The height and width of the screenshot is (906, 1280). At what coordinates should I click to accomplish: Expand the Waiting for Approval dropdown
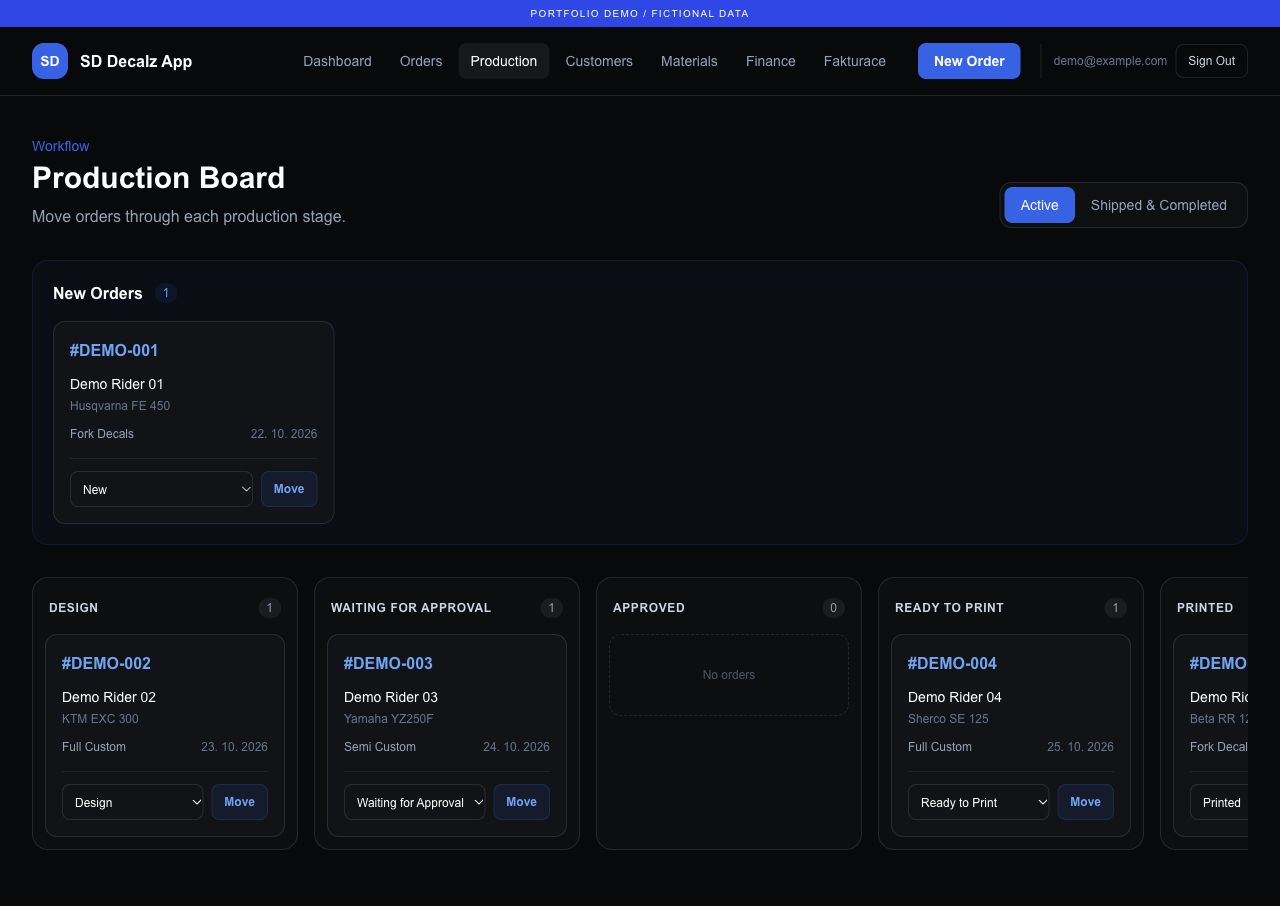click(414, 802)
